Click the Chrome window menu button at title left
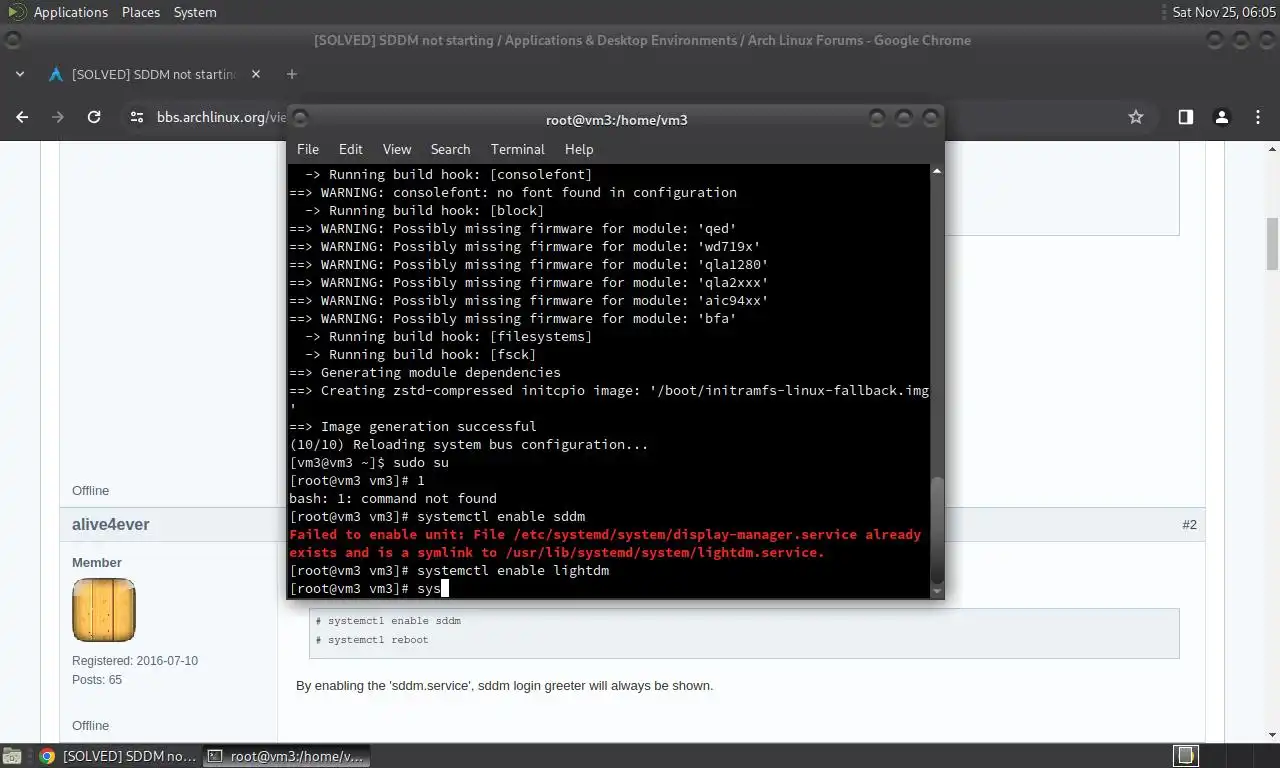 click(x=12, y=41)
